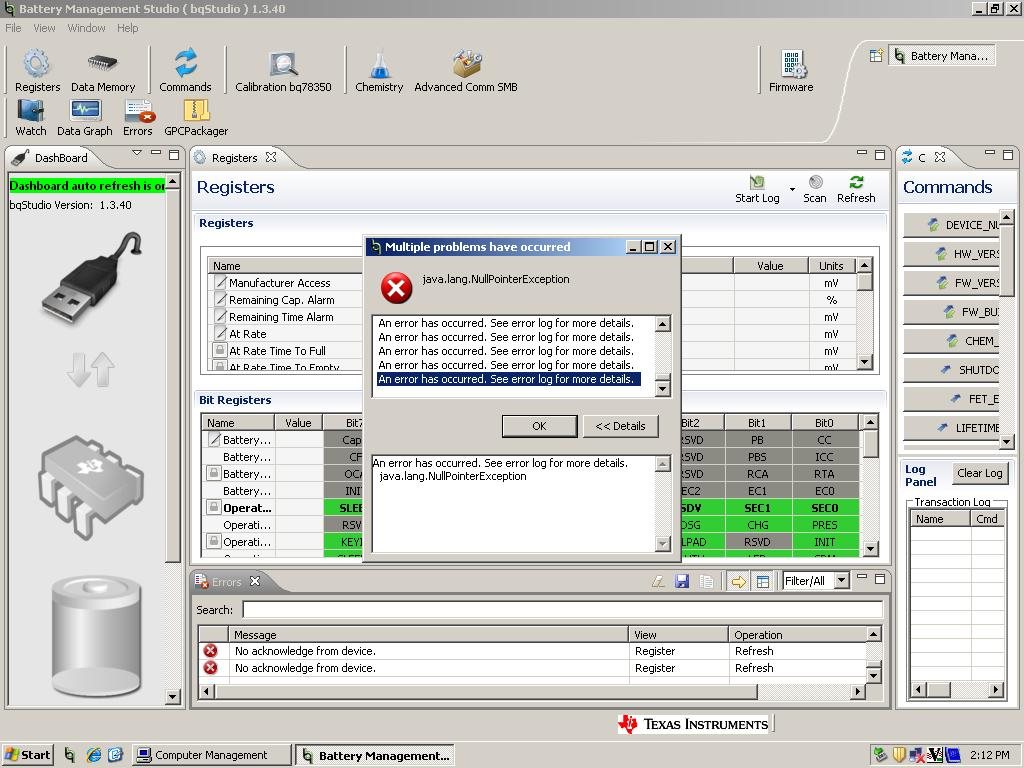Click the Units column header
The height and width of the screenshot is (768, 1024).
click(831, 266)
